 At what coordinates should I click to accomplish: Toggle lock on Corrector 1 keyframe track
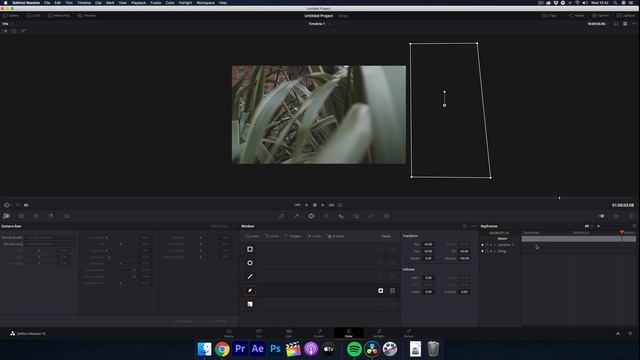point(487,245)
